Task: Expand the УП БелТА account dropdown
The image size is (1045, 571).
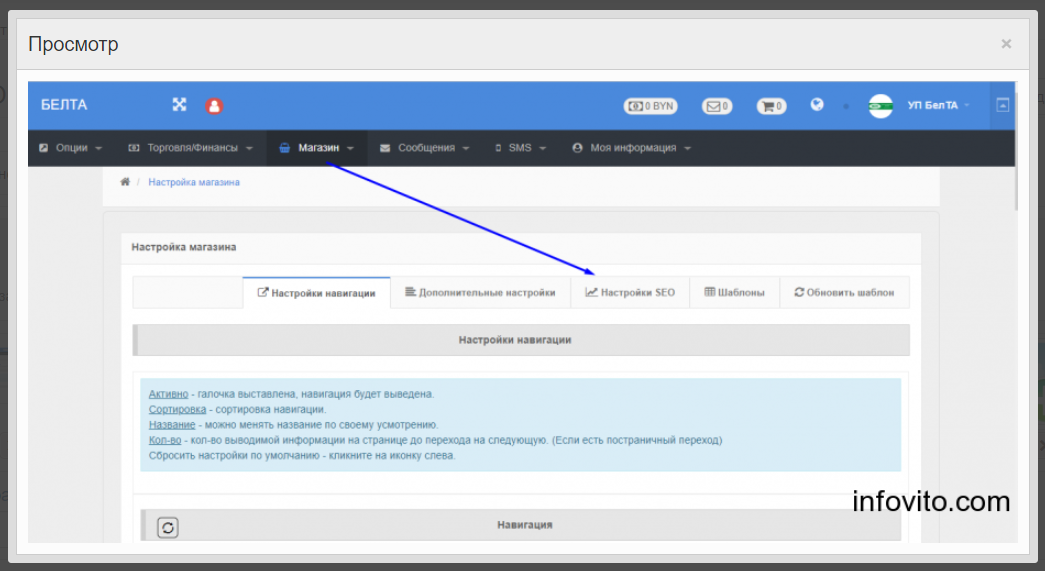Action: pyautogui.click(x=938, y=105)
